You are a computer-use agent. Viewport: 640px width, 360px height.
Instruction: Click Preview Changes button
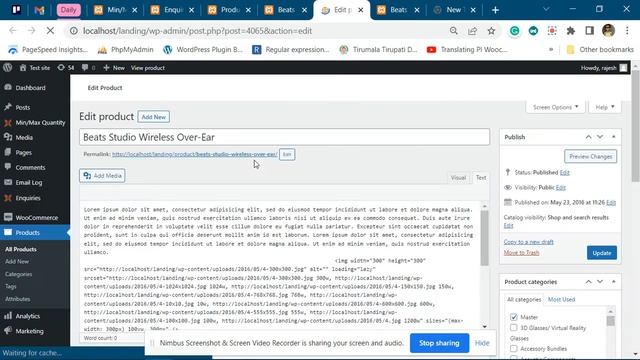[x=590, y=156]
